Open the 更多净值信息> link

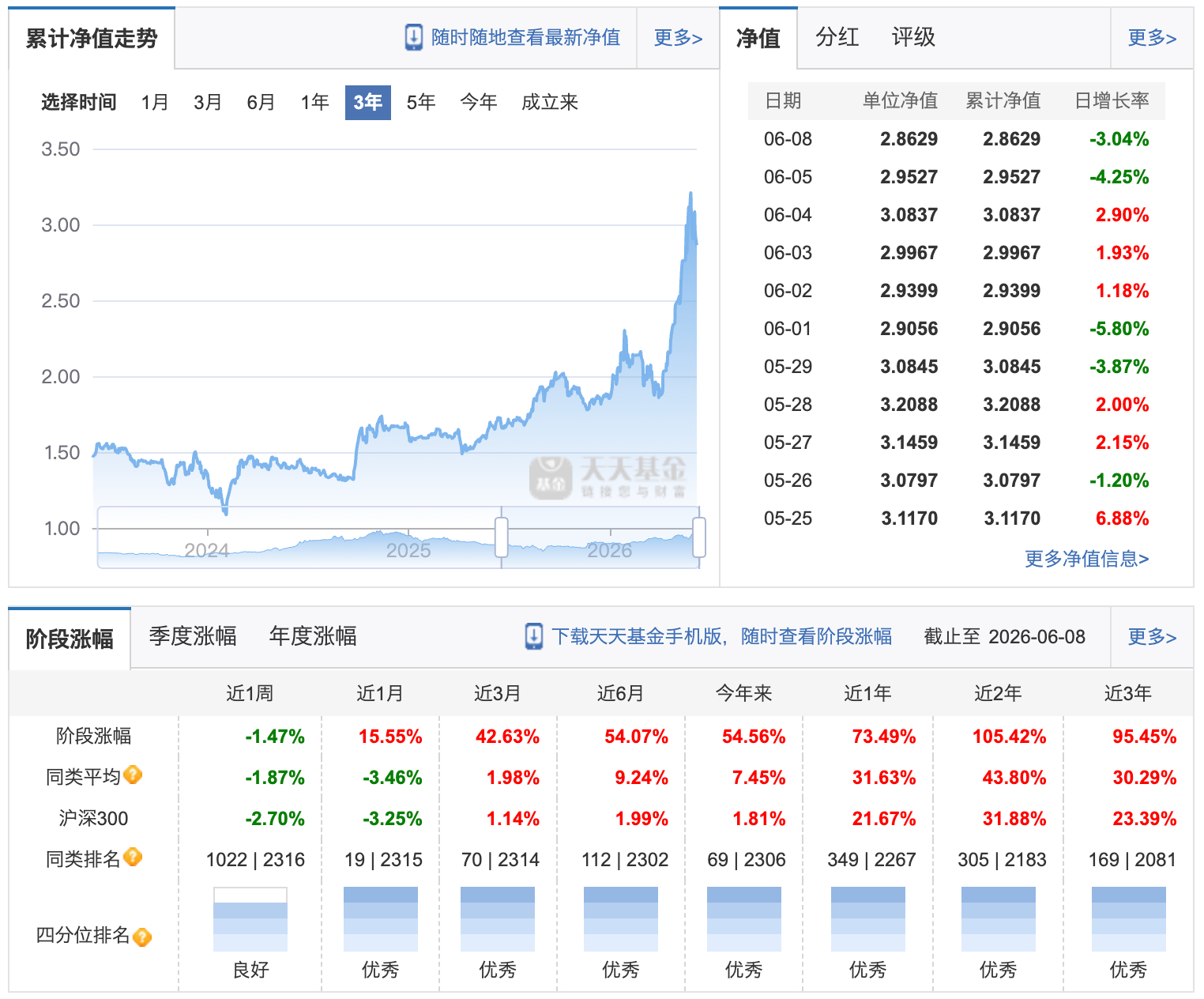(x=1086, y=559)
